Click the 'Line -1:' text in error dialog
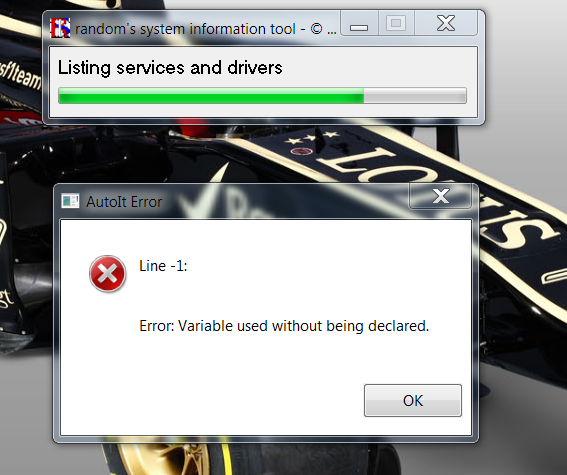The height and width of the screenshot is (475, 567). click(163, 266)
